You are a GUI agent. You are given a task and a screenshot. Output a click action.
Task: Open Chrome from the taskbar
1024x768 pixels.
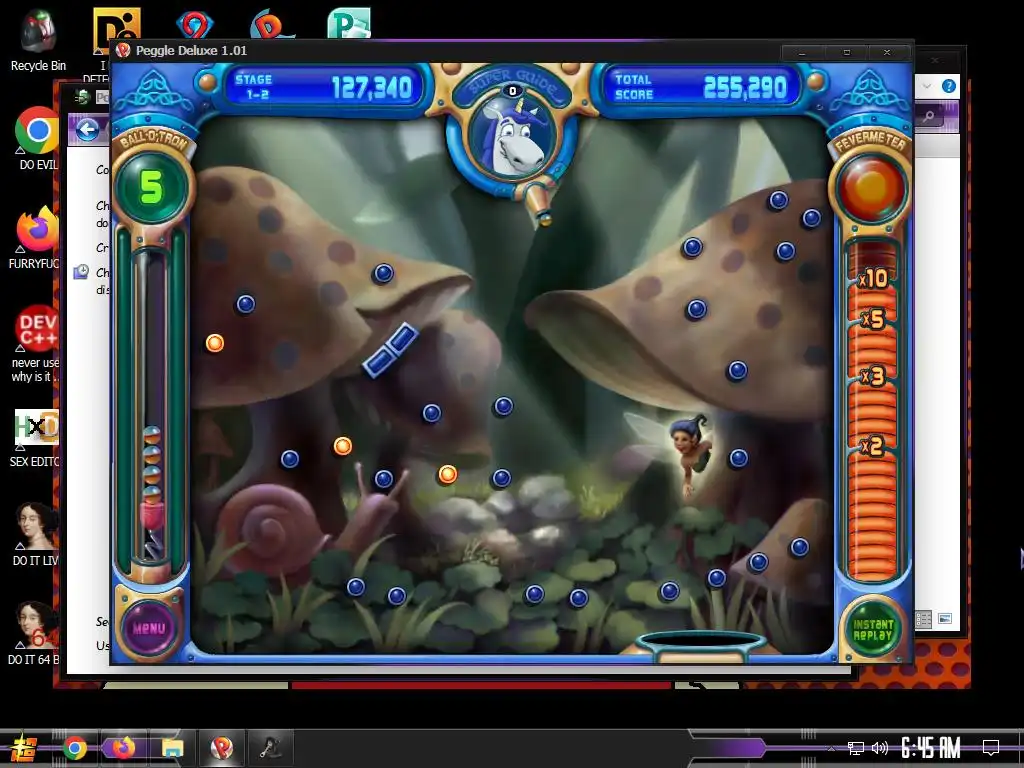point(75,748)
